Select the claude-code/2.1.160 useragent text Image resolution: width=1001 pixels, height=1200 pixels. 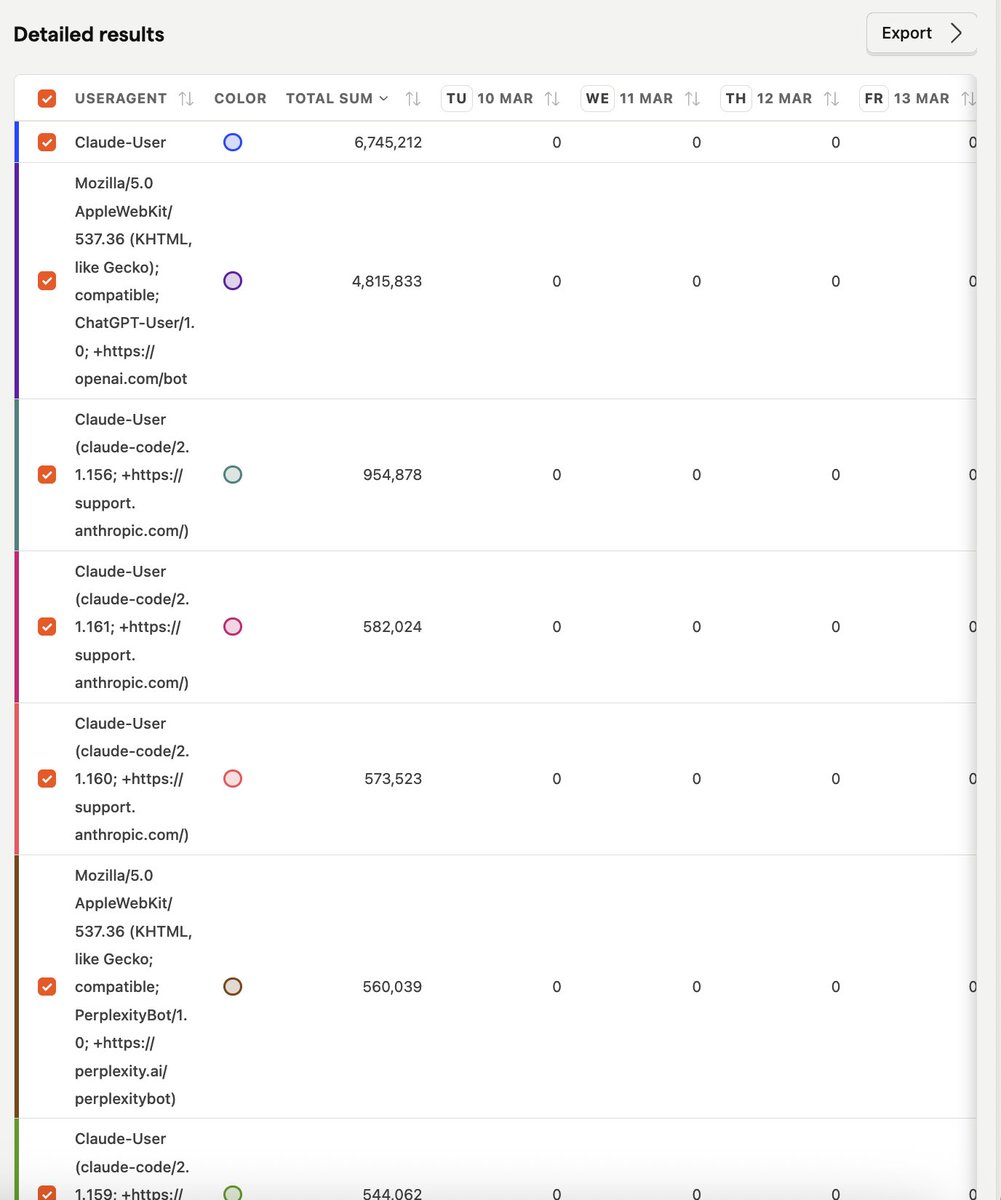(133, 778)
